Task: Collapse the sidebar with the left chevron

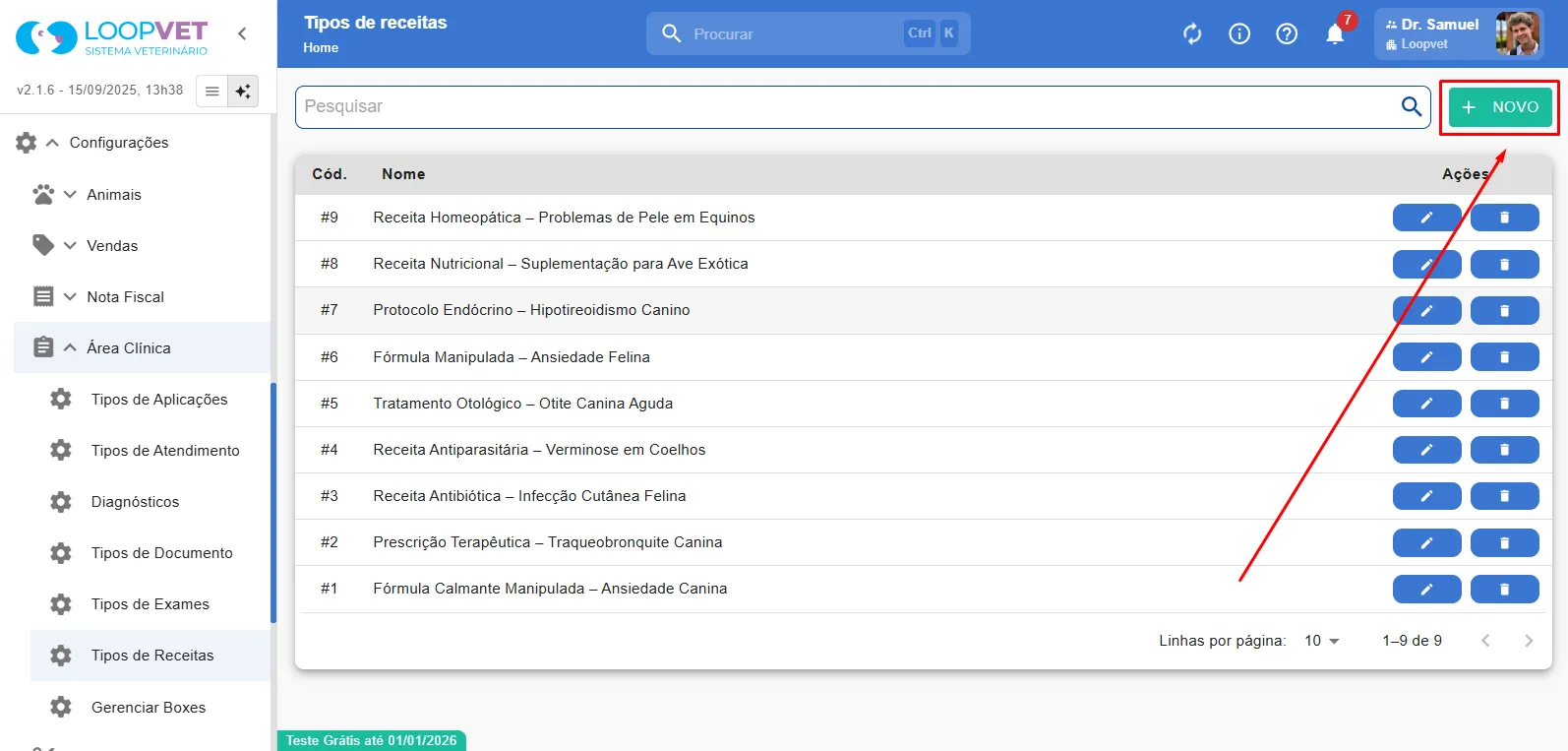Action: [x=242, y=33]
